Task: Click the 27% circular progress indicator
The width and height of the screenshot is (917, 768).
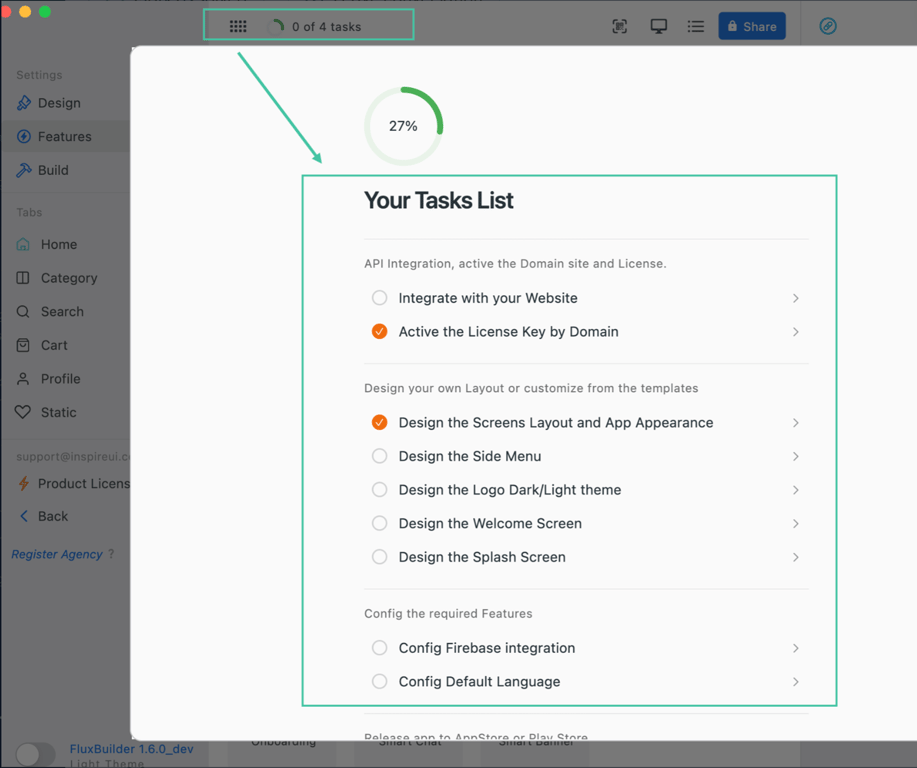Action: pyautogui.click(x=403, y=126)
